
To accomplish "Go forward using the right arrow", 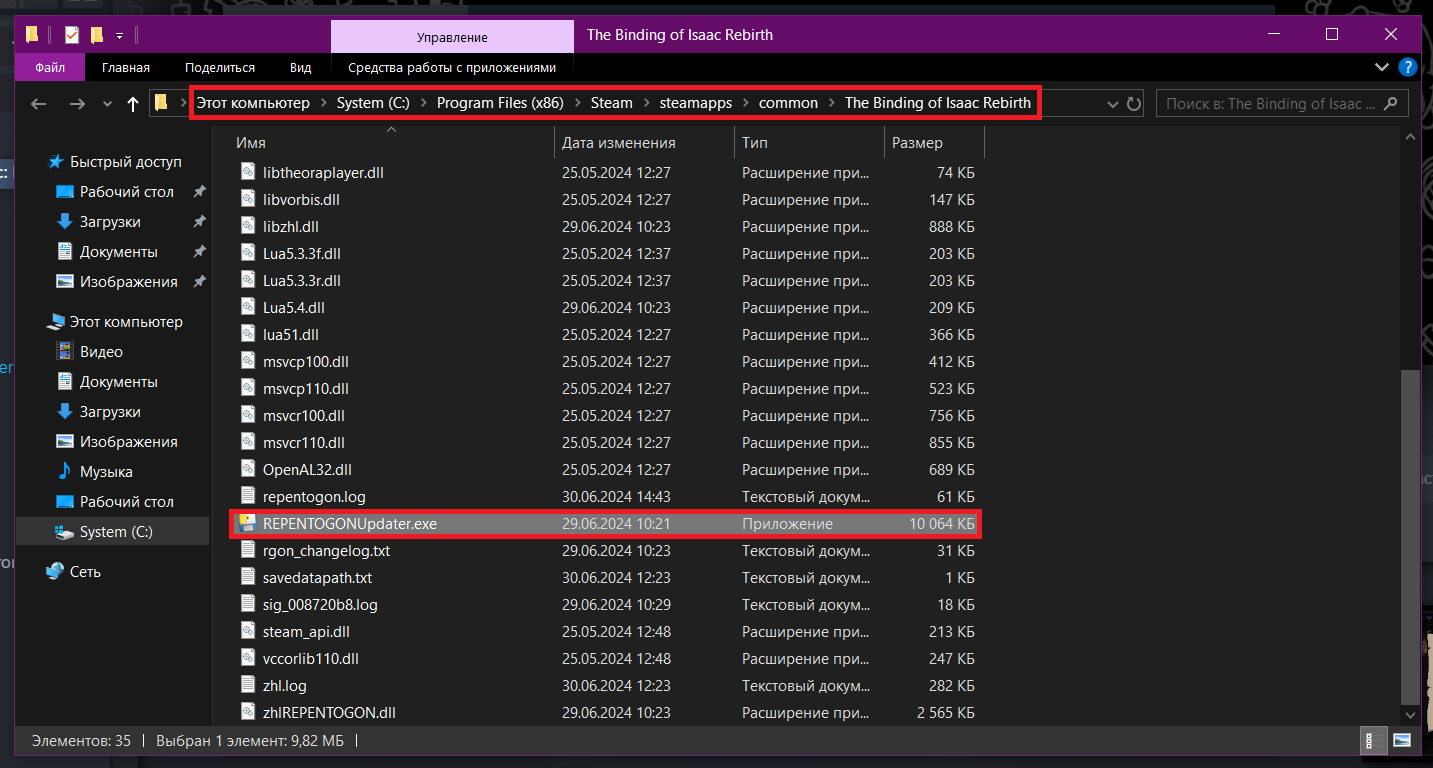I will (77, 104).
